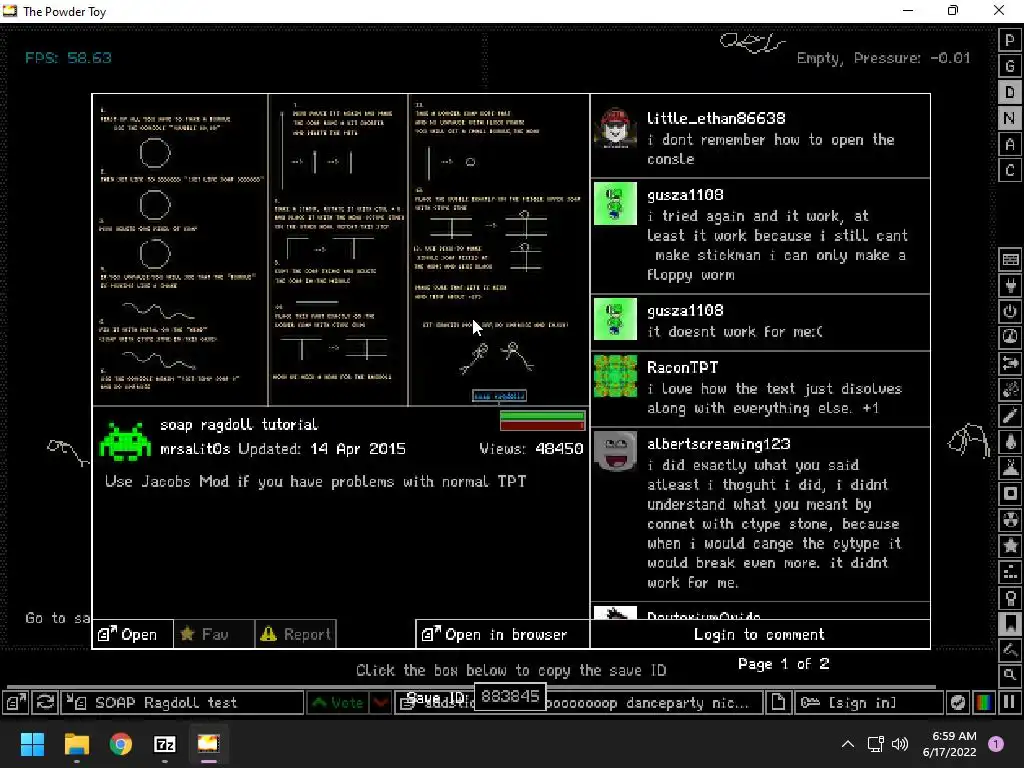Open the Liquids elements category

pos(1010,442)
